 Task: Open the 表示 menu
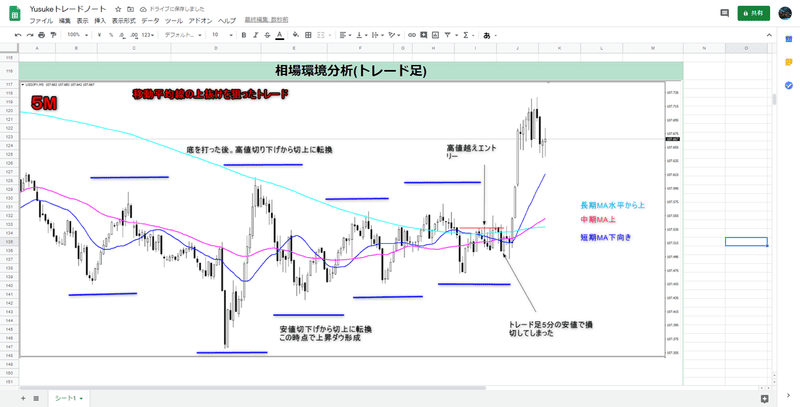[x=83, y=21]
